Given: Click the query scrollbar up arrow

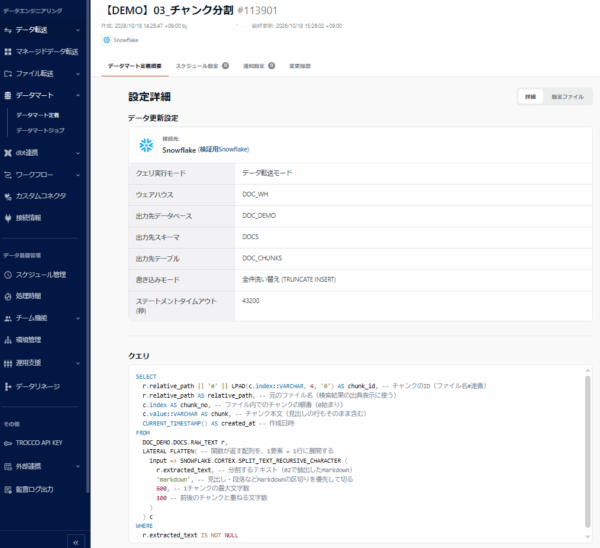Looking at the screenshot, I should [587, 370].
